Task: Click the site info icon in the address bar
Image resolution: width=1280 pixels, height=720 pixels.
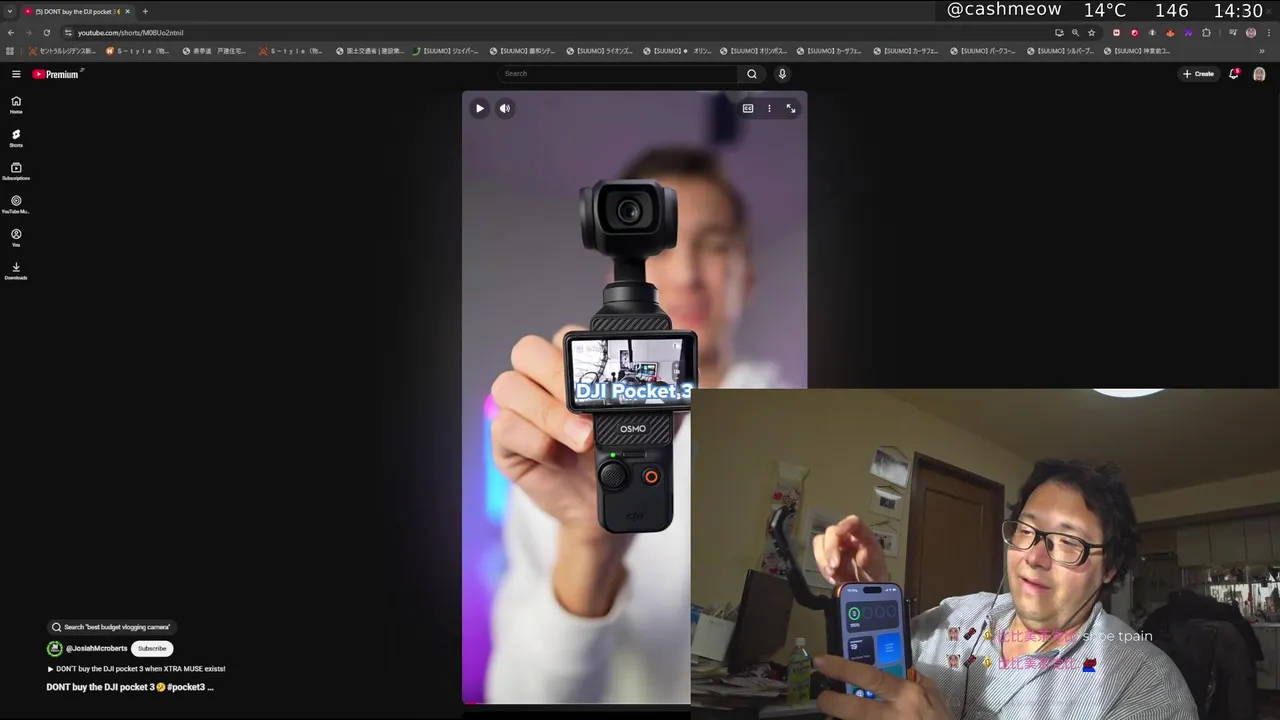Action: [68, 32]
